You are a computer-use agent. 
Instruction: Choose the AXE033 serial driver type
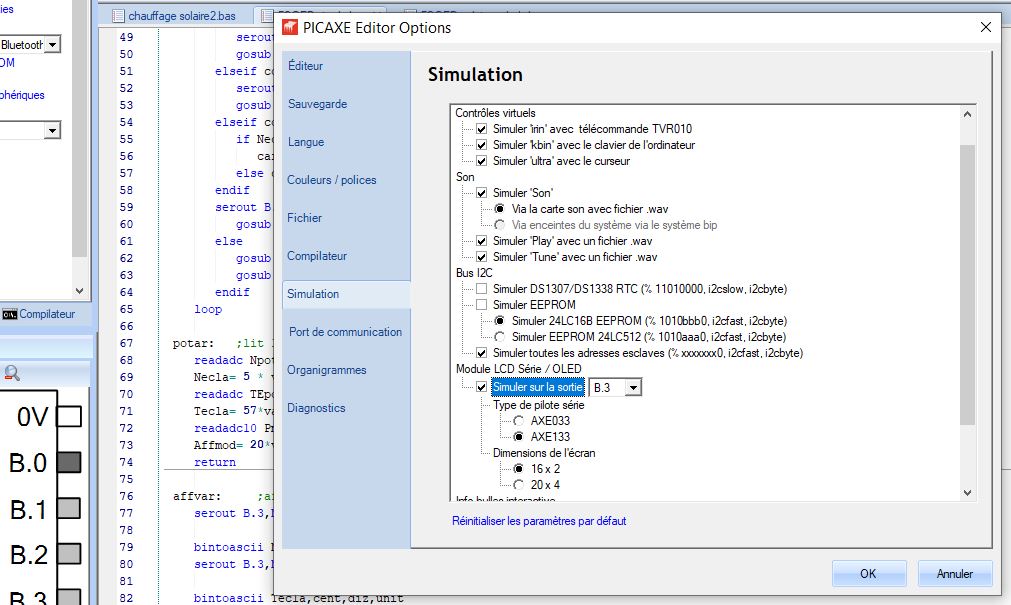tap(518, 421)
